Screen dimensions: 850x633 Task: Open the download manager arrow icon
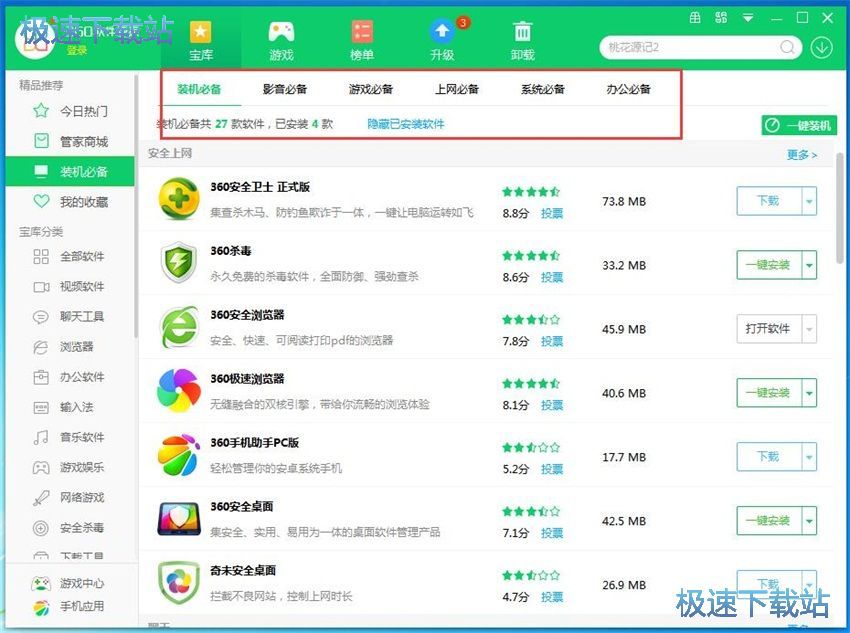tap(822, 48)
